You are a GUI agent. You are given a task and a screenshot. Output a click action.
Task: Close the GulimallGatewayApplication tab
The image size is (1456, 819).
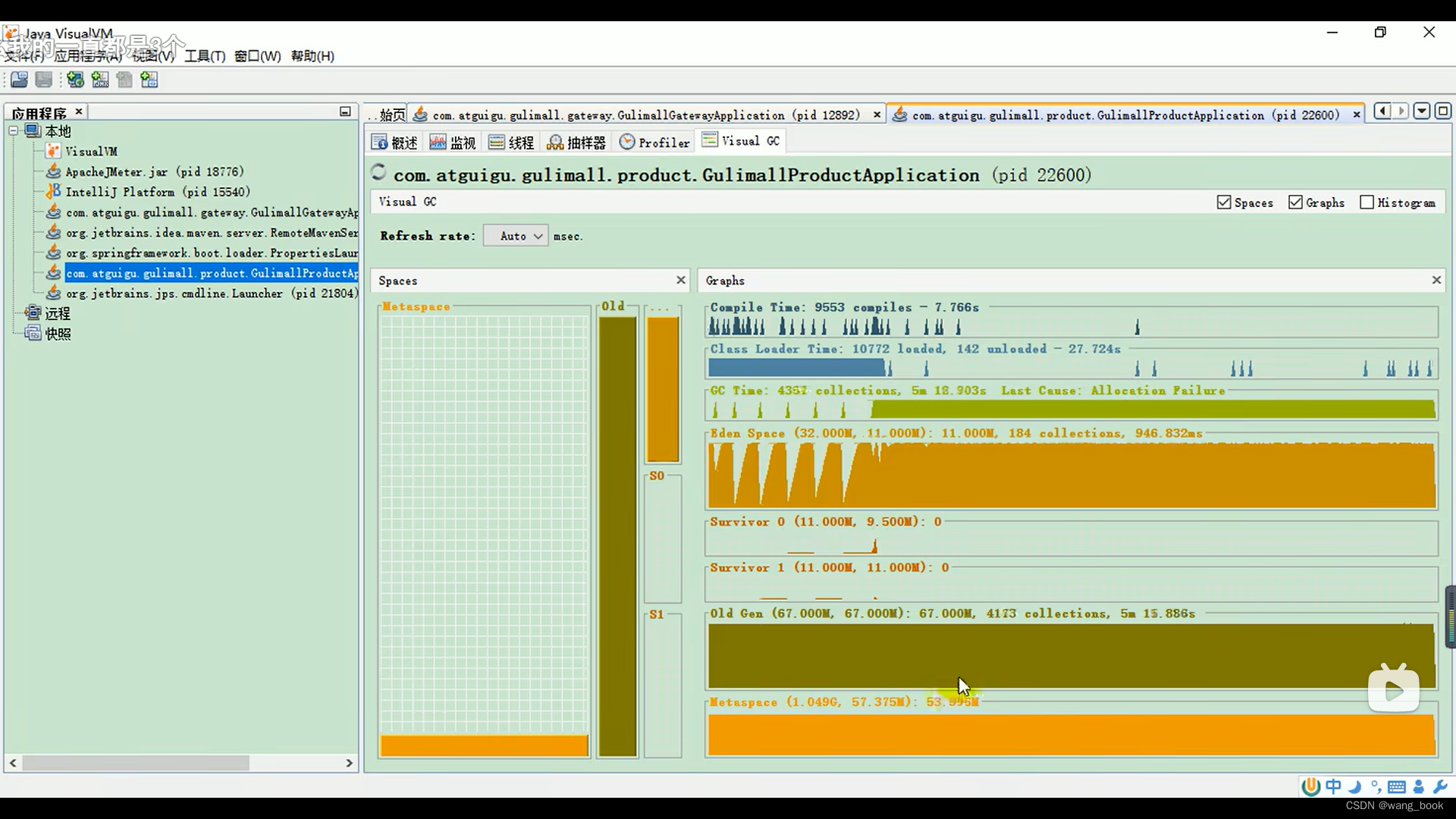point(877,115)
